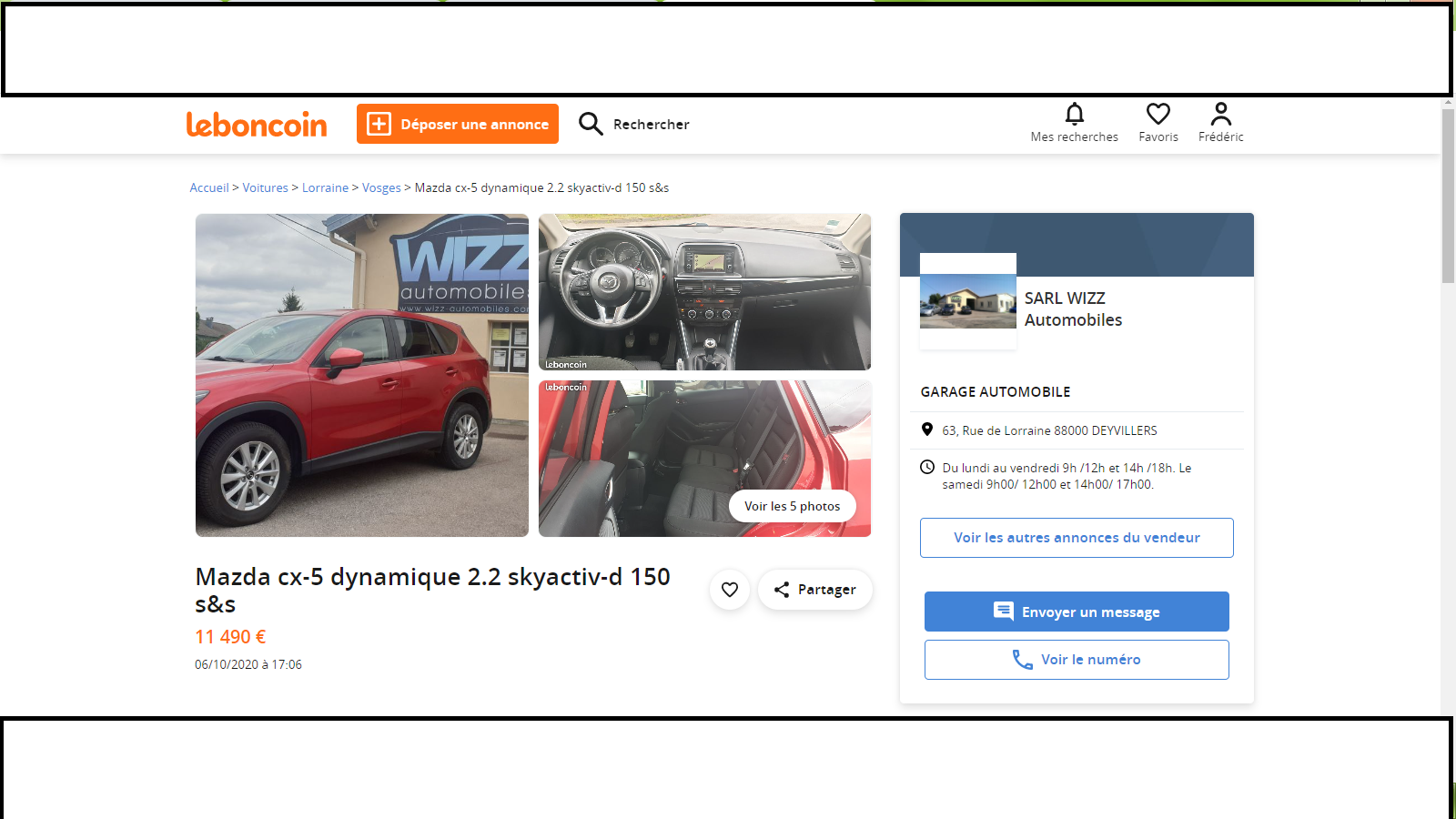Screen dimensions: 1456x819
Task: Open the leboncoin home logo
Action: pos(257,124)
